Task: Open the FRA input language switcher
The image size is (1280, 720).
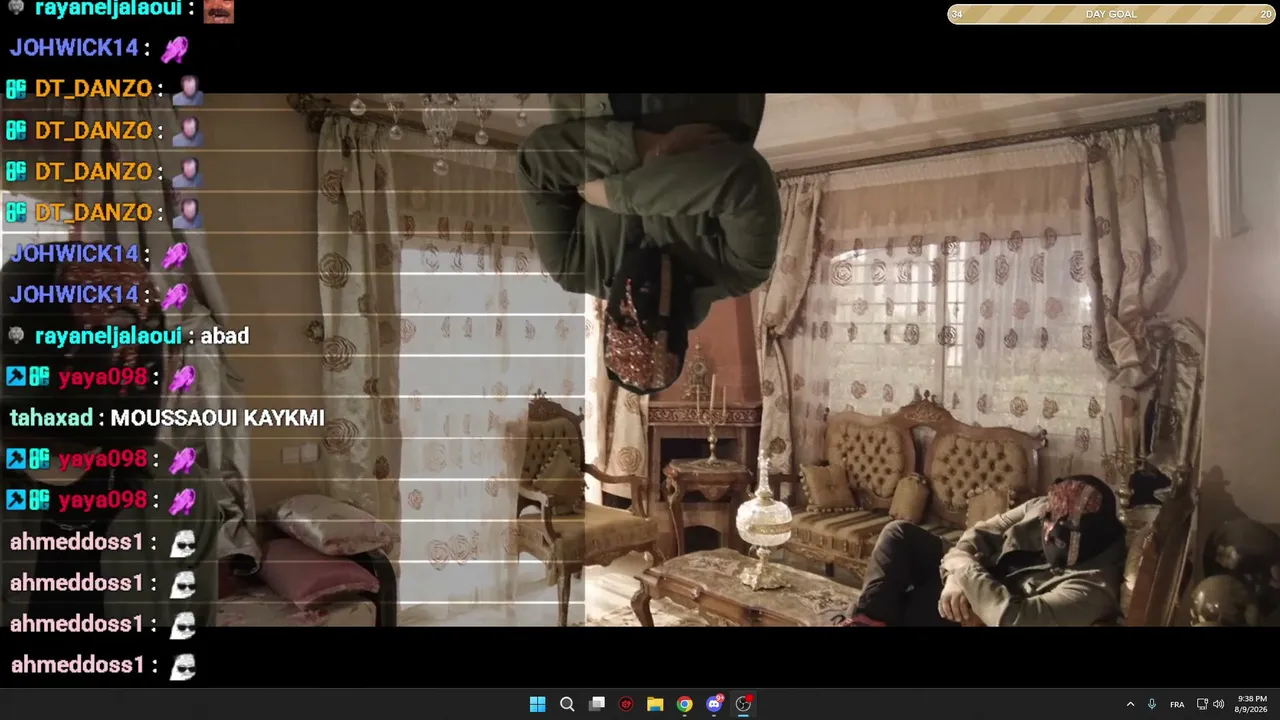Action: [1177, 704]
